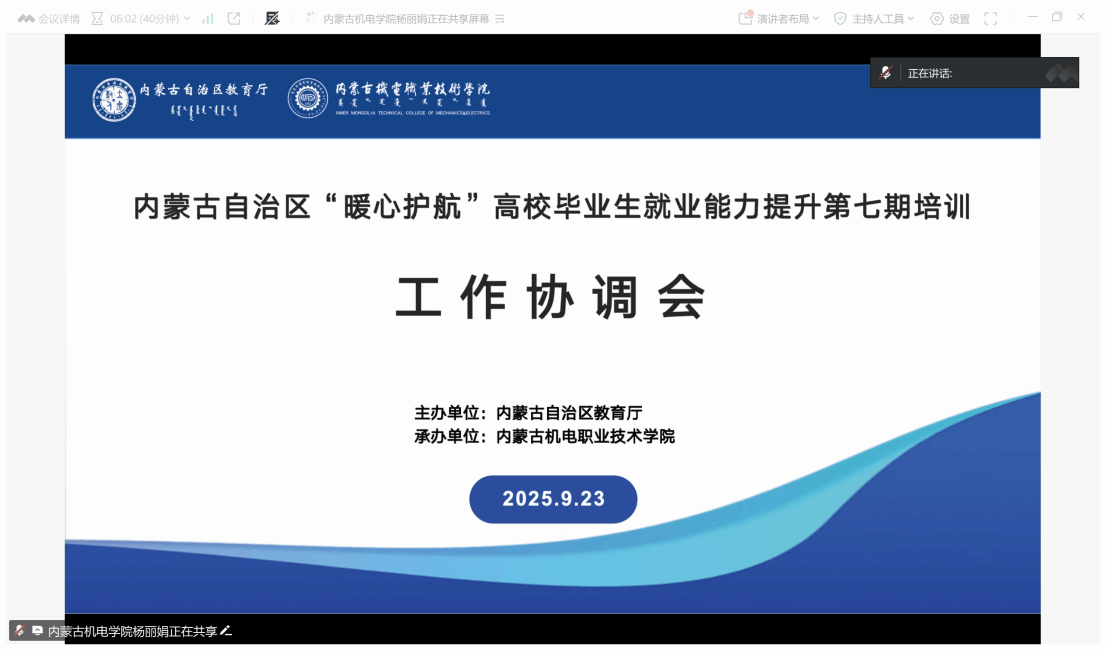The height and width of the screenshot is (649, 1106).
Task: Click the hourglass meeting timer icon
Action: [97, 18]
